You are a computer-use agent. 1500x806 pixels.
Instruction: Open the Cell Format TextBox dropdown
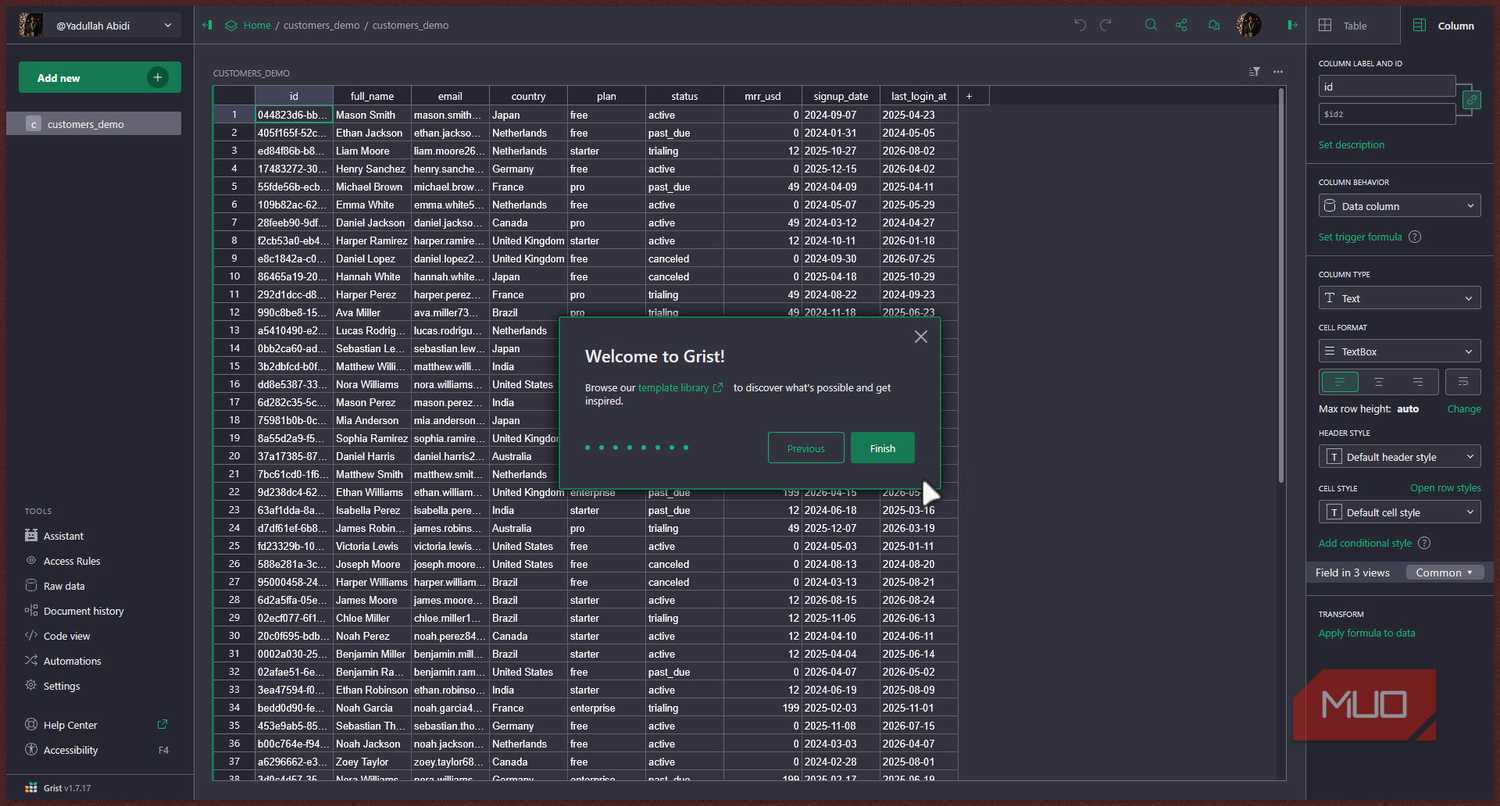click(1400, 351)
